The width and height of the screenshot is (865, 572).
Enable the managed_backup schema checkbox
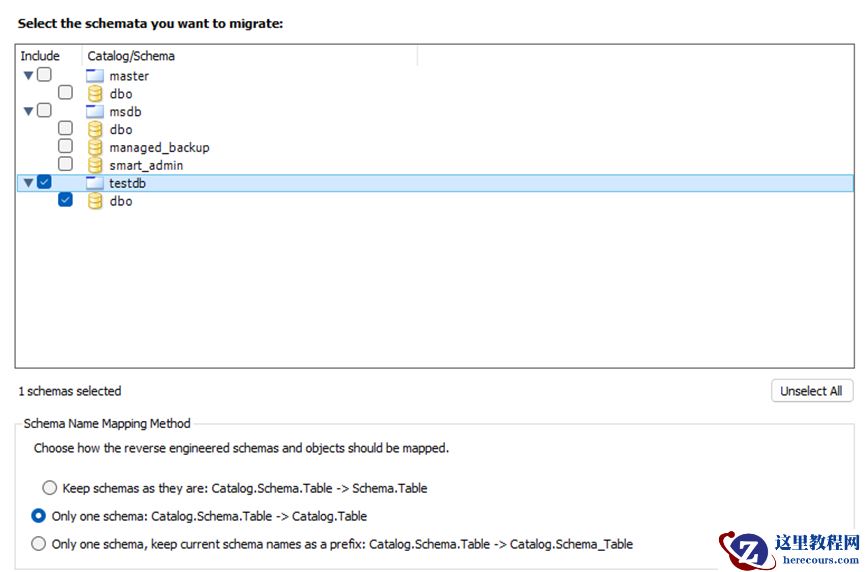point(65,146)
